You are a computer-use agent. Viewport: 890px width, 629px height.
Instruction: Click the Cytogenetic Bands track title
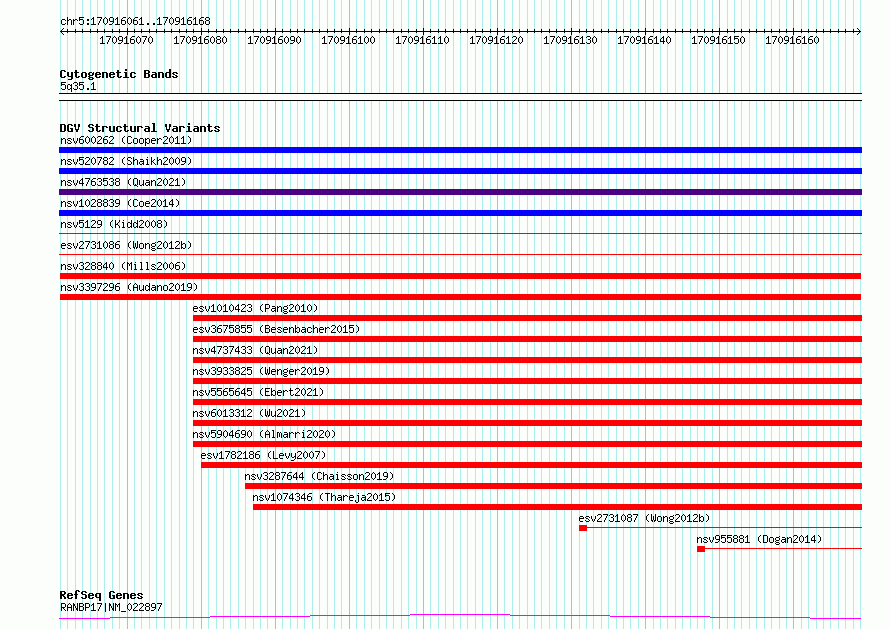click(119, 74)
